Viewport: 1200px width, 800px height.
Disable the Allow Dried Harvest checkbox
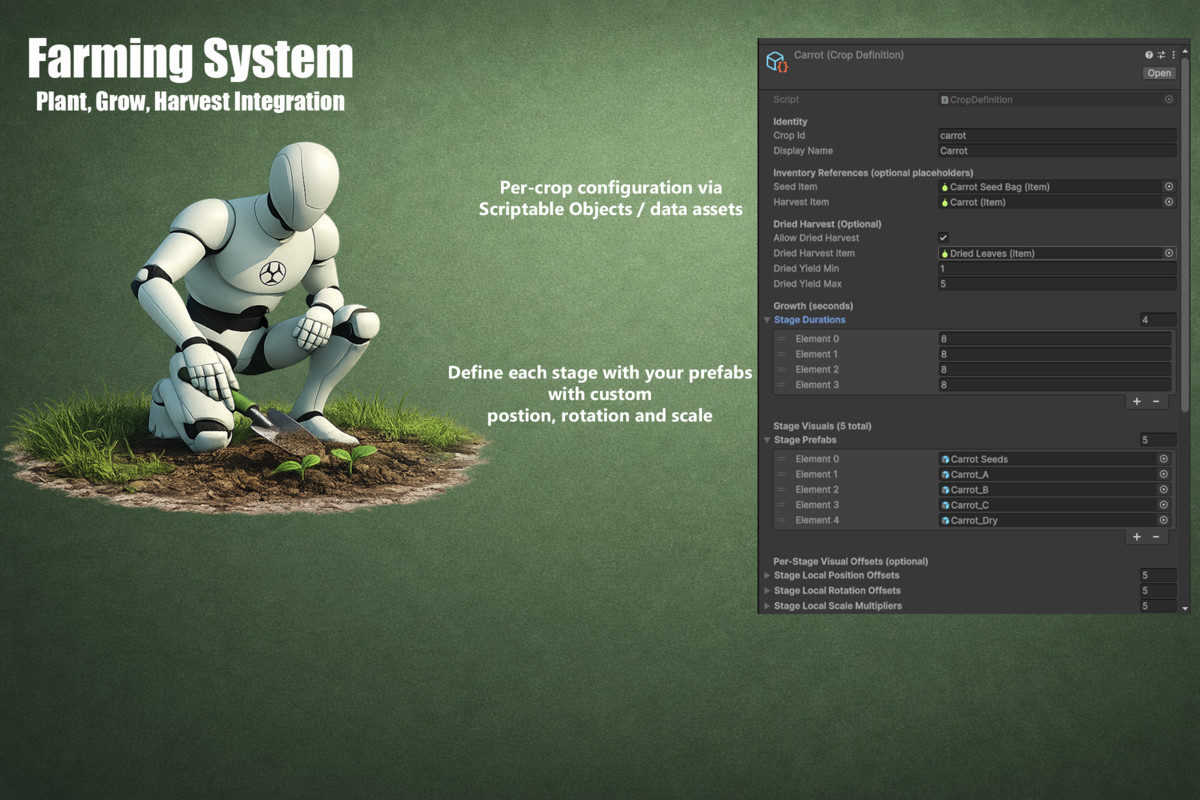941,238
